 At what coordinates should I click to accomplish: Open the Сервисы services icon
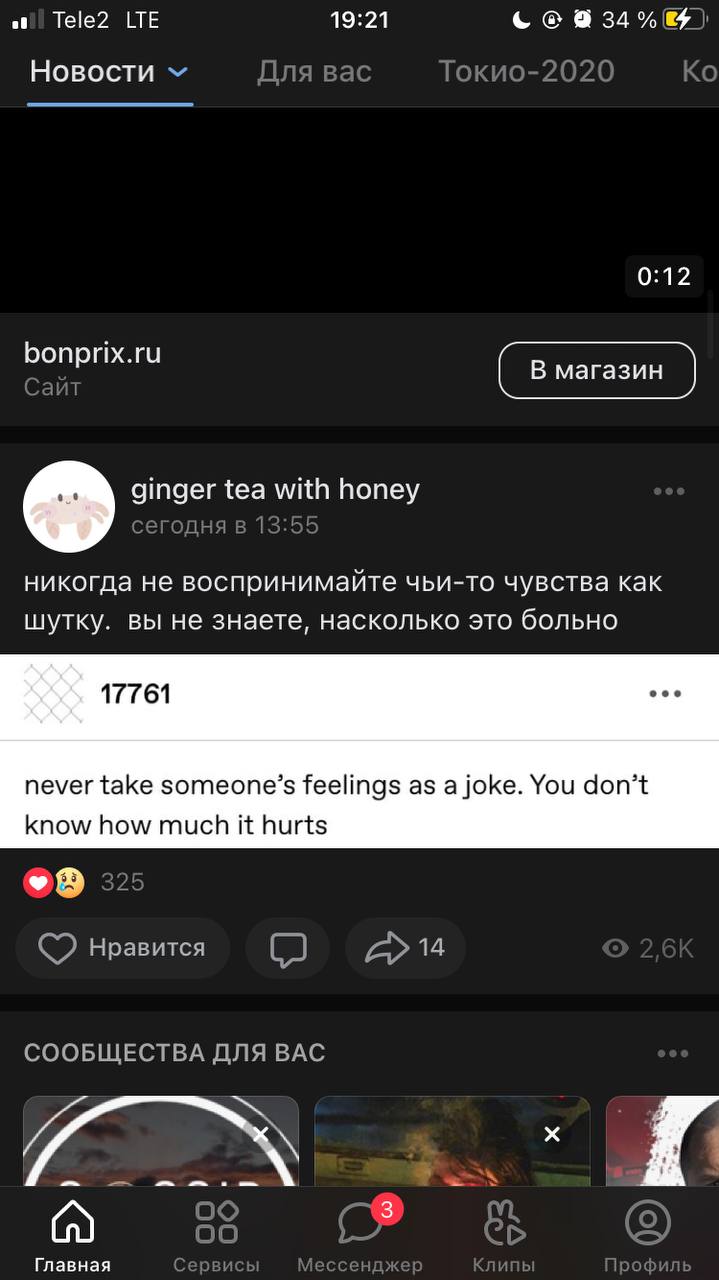(x=216, y=1222)
